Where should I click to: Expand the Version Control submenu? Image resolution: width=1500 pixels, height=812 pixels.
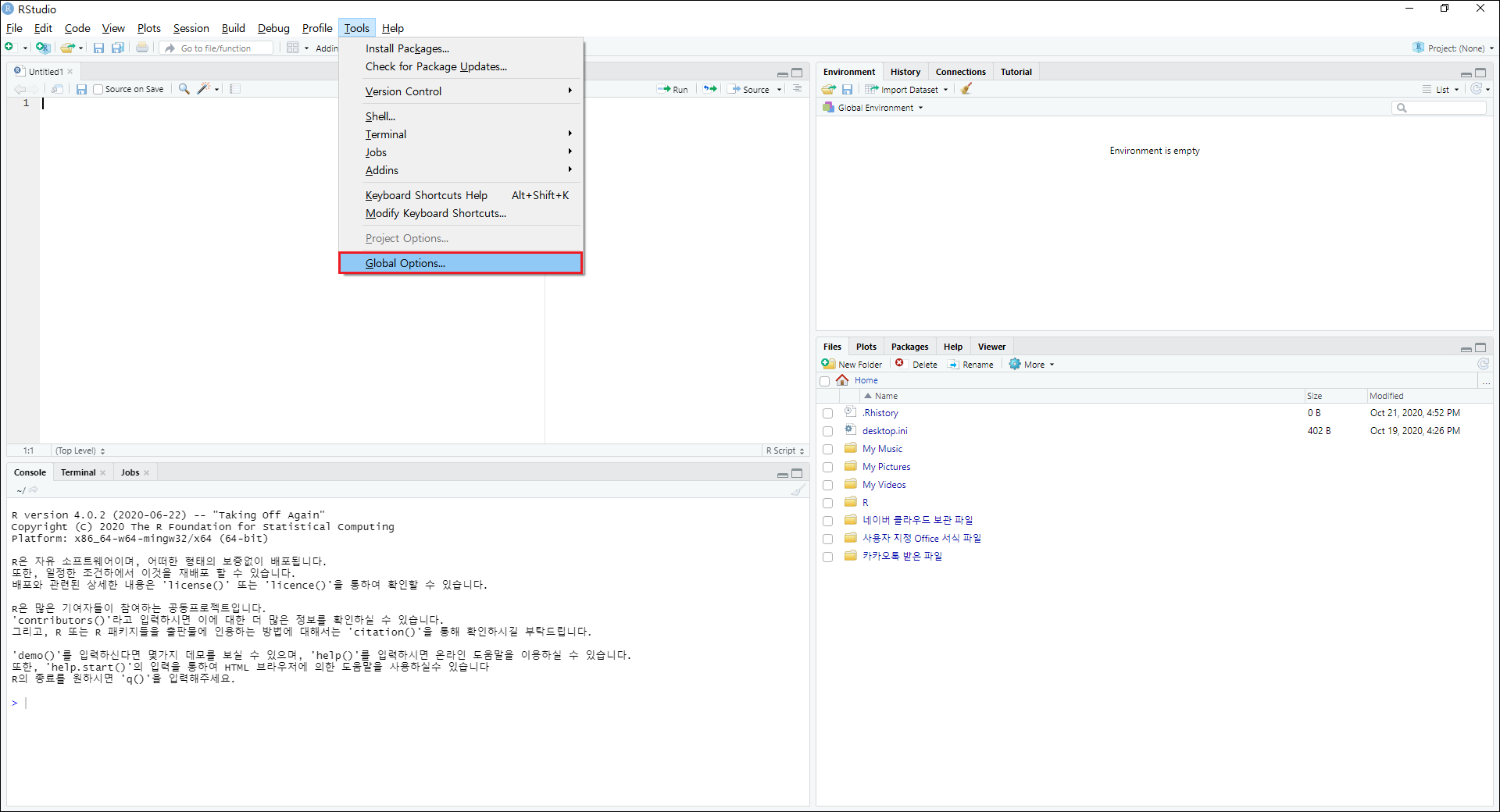[461, 91]
